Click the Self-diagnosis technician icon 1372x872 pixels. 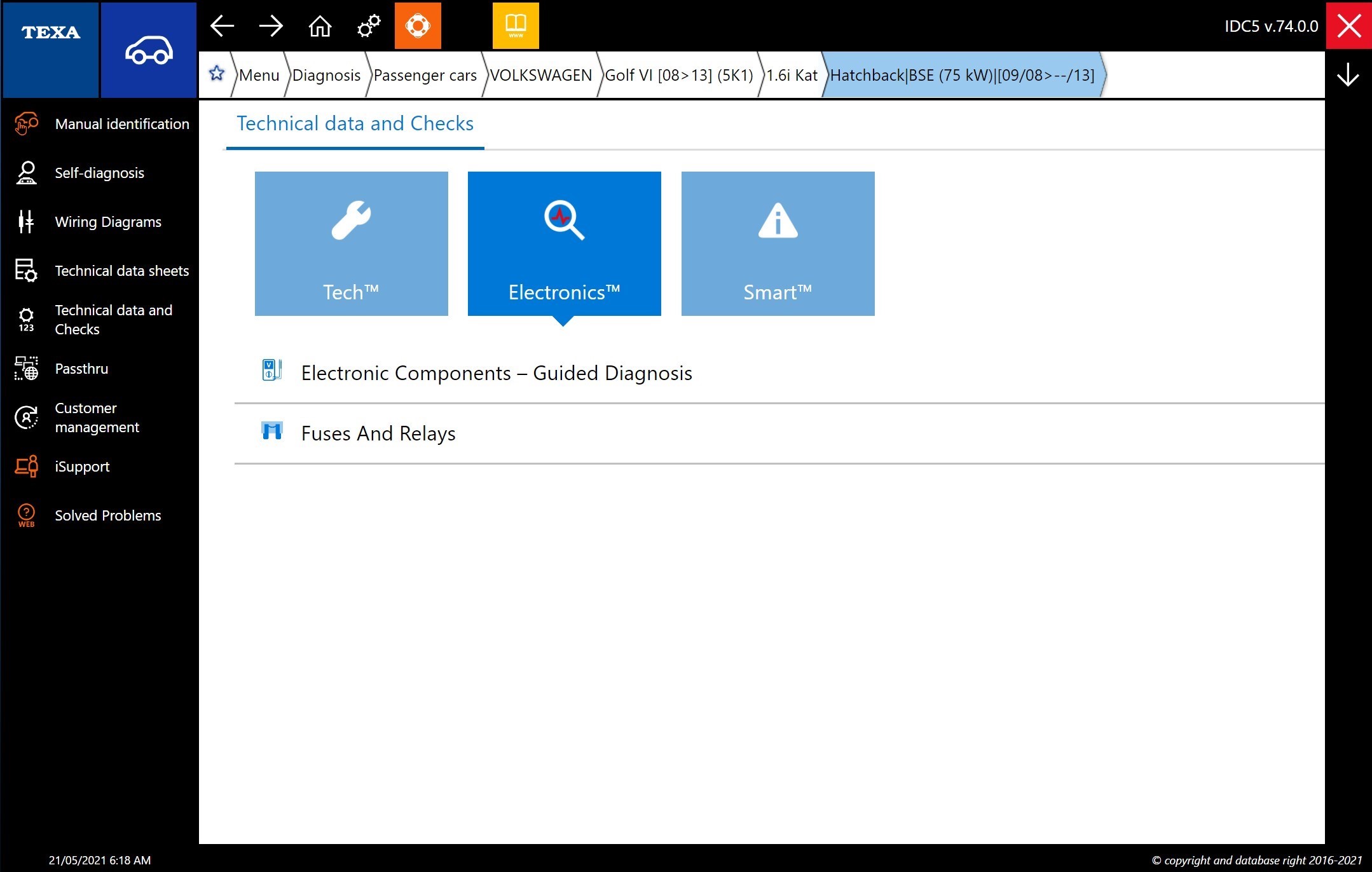tap(26, 173)
